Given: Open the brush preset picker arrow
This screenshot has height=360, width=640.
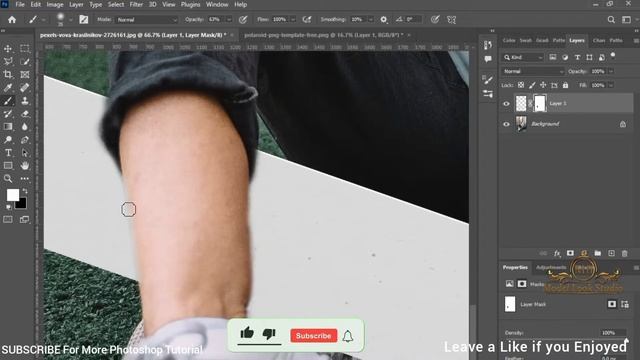Looking at the screenshot, I should (x=71, y=20).
